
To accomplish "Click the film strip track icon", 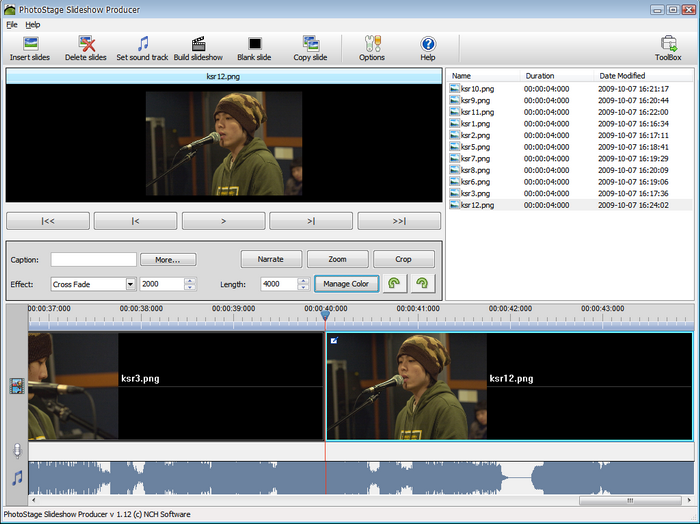I will [16, 386].
